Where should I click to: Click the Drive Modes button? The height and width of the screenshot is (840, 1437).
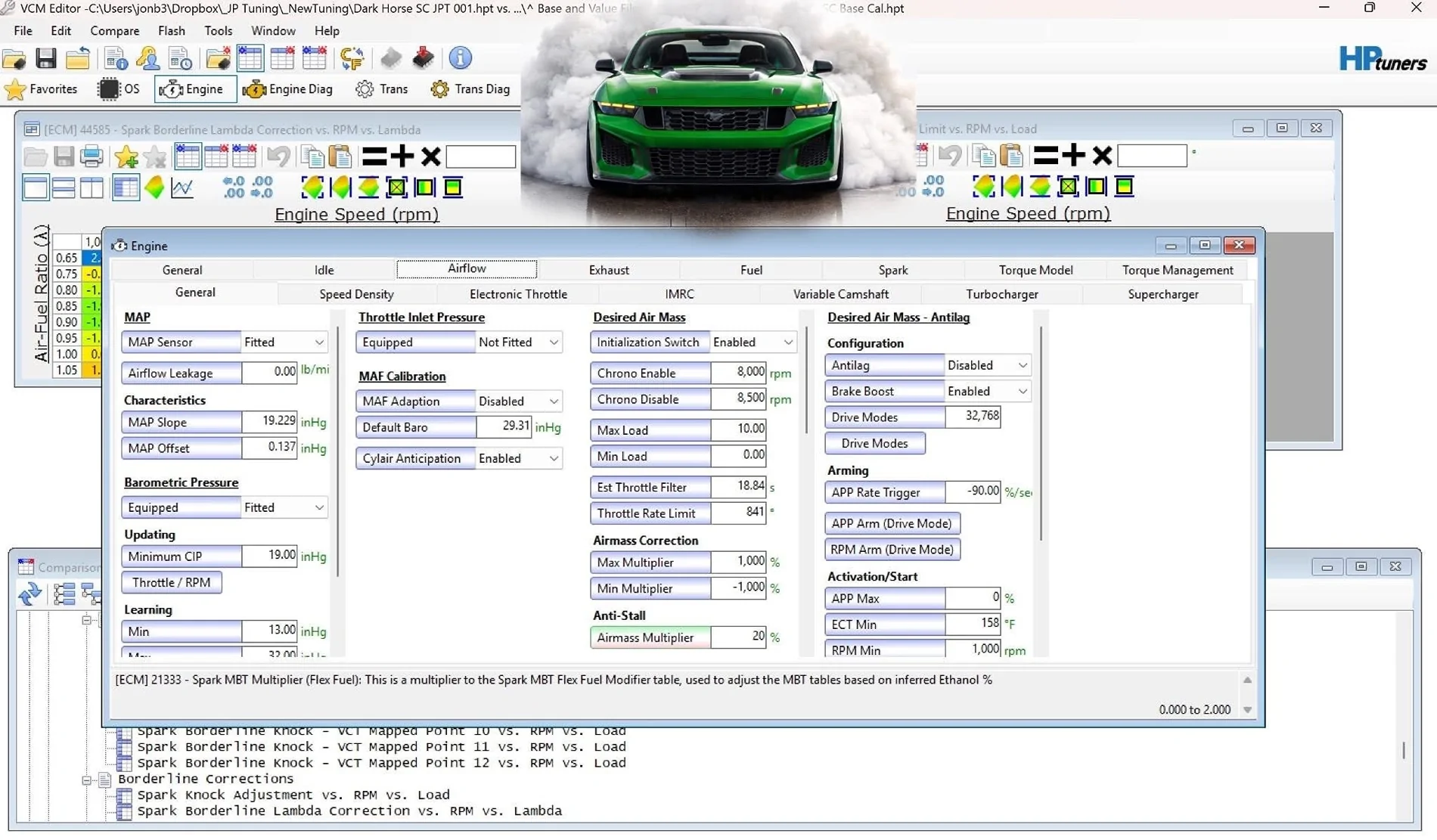point(875,444)
